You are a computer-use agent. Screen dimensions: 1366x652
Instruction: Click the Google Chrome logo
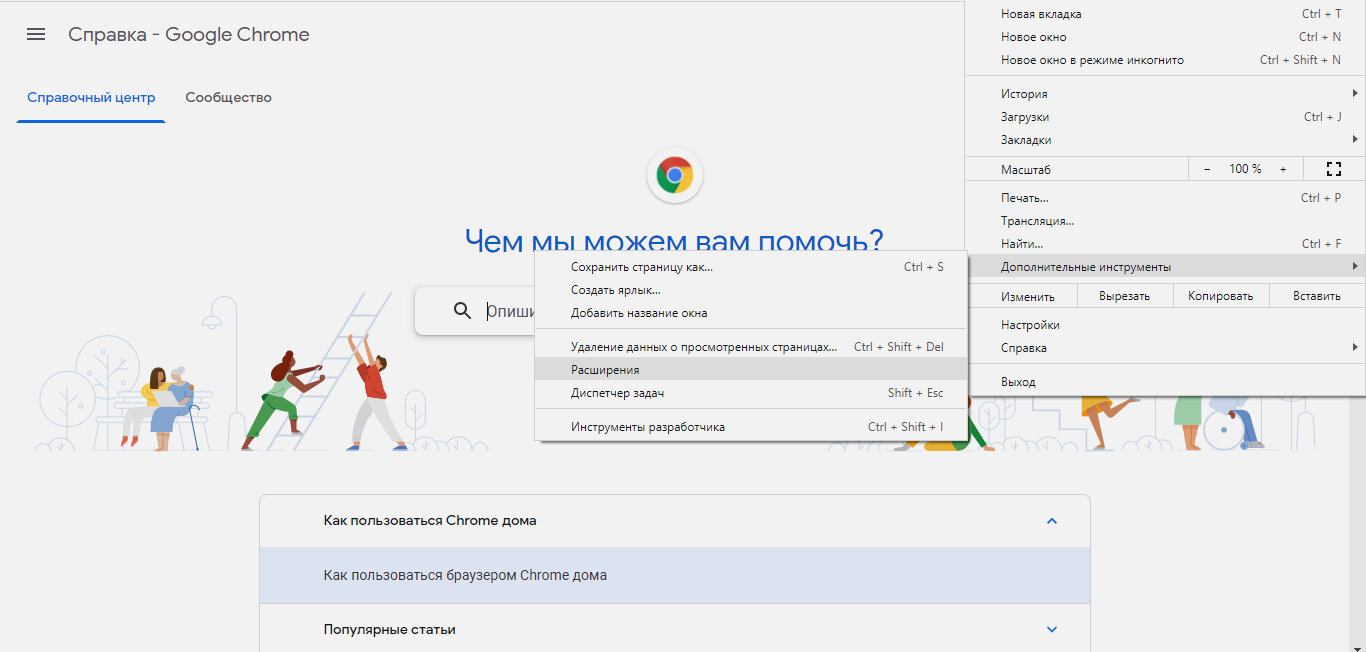click(x=675, y=176)
